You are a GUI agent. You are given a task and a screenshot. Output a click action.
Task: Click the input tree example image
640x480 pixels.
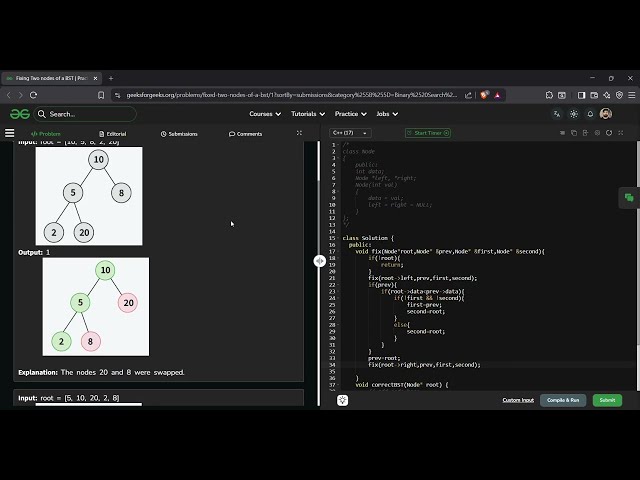[x=89, y=196]
